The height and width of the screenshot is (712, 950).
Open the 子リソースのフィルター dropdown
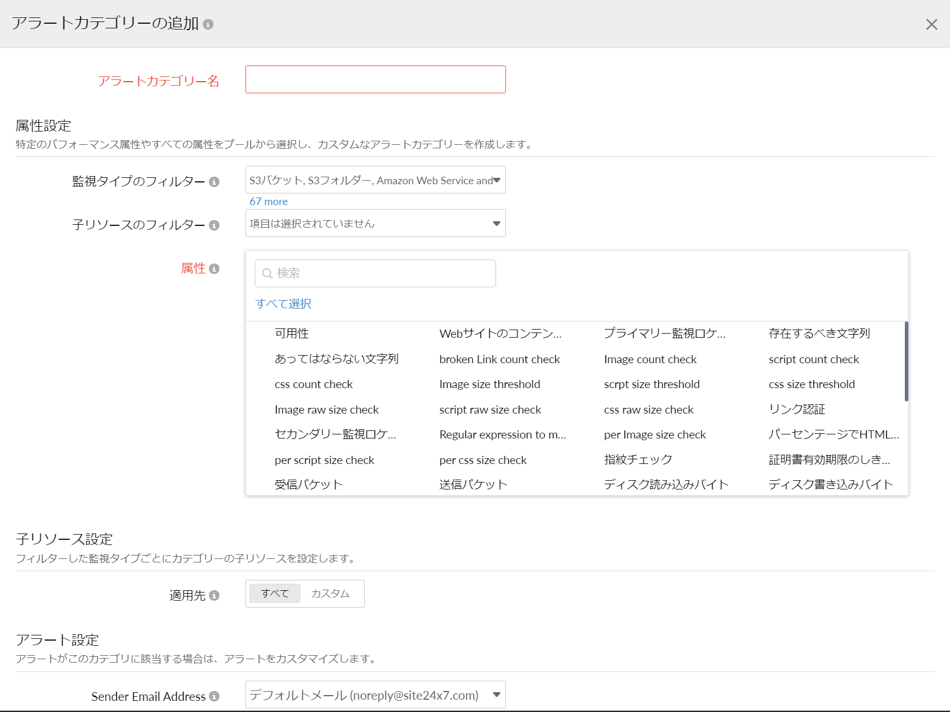coord(376,223)
